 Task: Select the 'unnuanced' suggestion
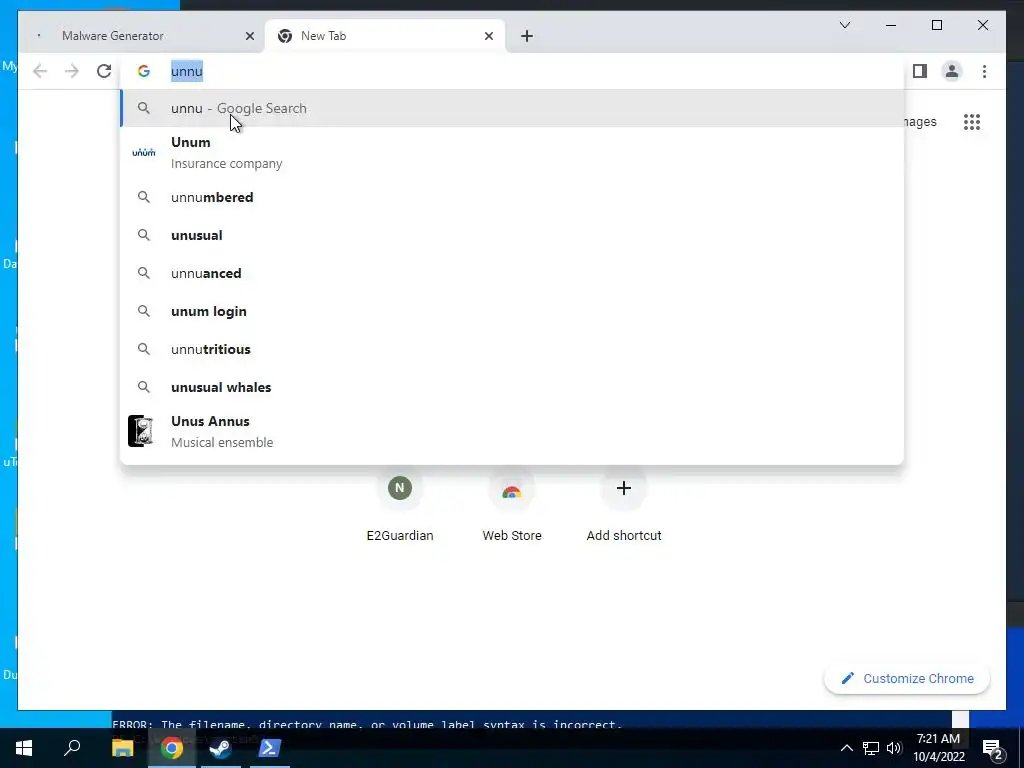point(512,273)
